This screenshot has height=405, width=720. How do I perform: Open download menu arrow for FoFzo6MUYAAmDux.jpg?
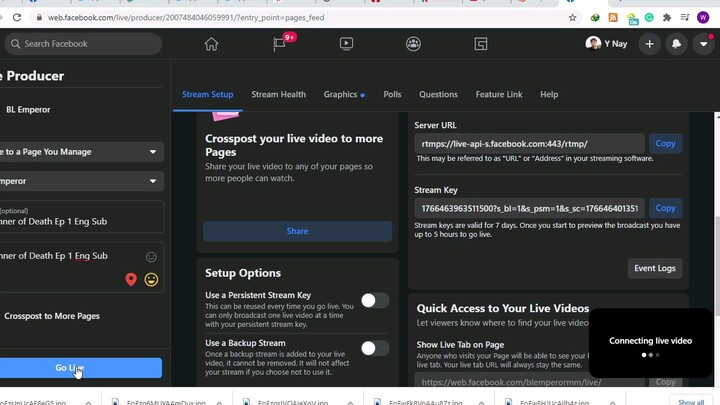(x=219, y=403)
